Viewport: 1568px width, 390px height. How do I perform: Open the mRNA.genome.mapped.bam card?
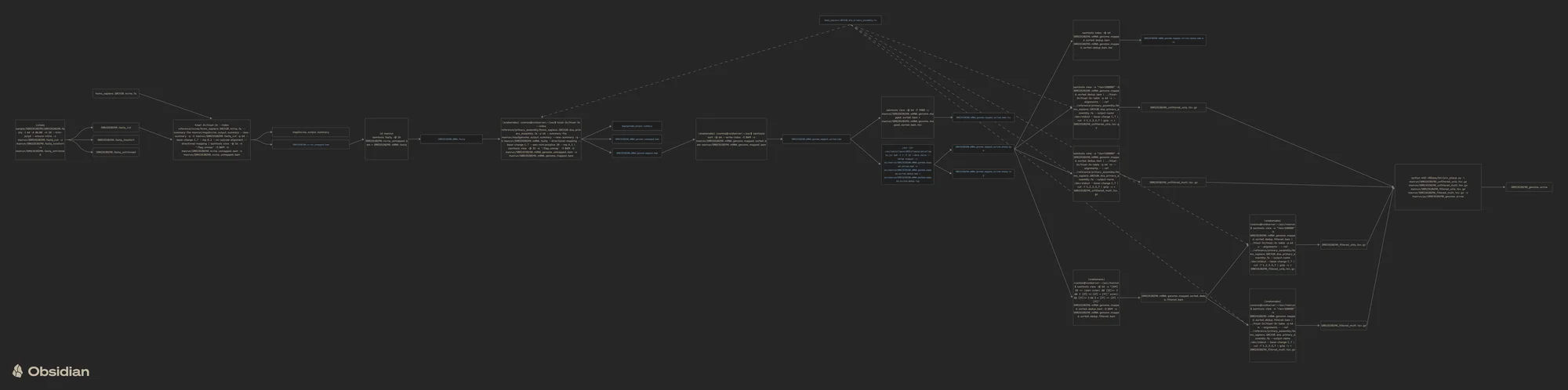click(637, 153)
